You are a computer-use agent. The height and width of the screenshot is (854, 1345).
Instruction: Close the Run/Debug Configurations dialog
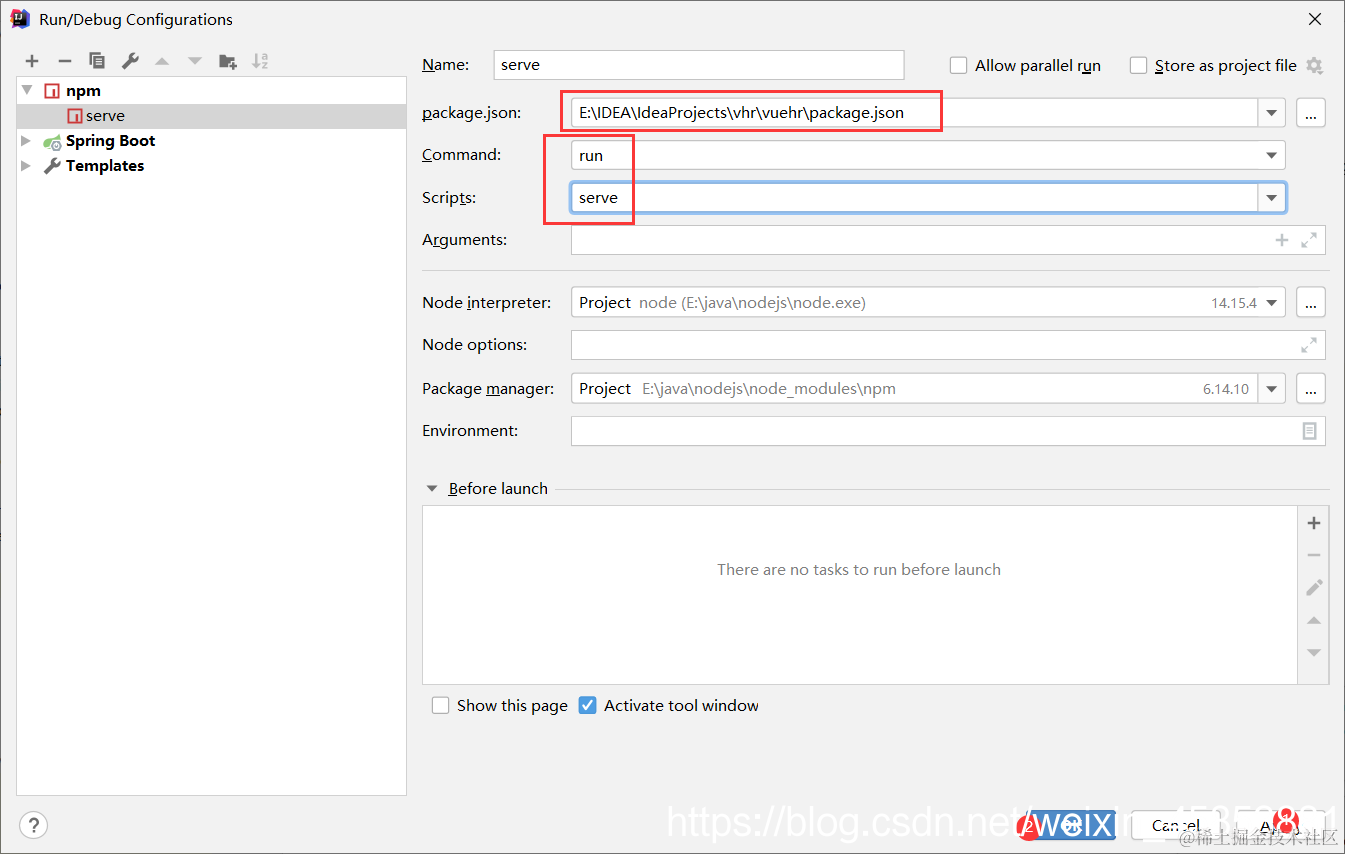[x=1313, y=19]
